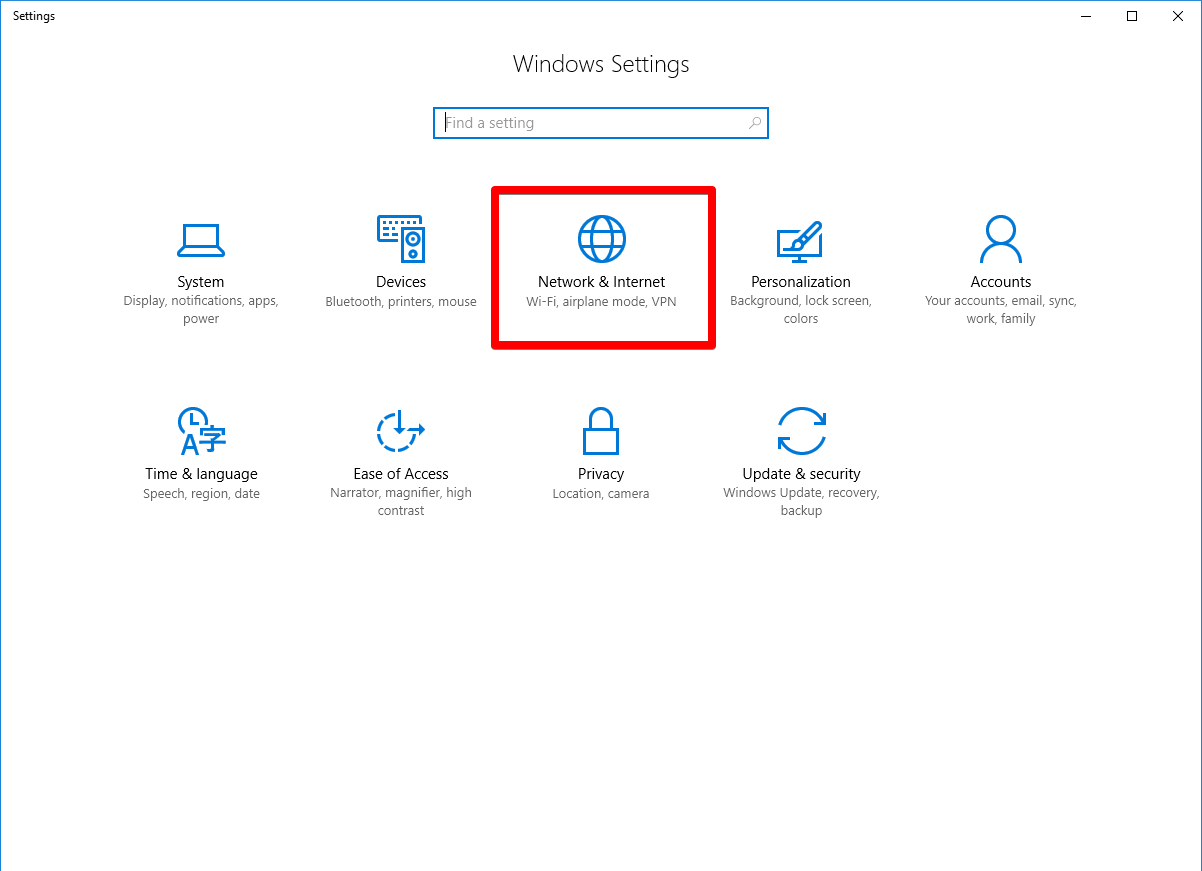Select the Personalization label

801,282
